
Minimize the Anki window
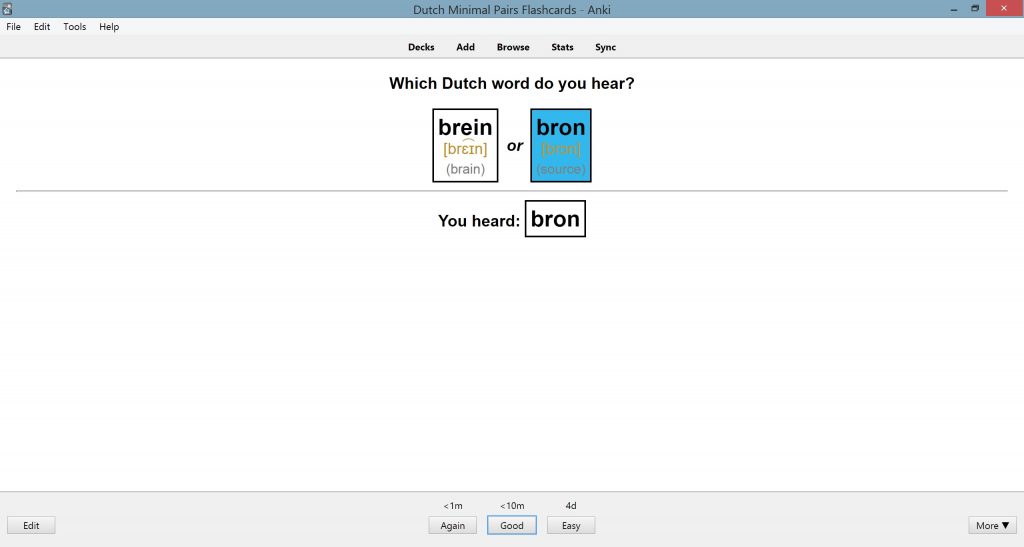point(954,9)
